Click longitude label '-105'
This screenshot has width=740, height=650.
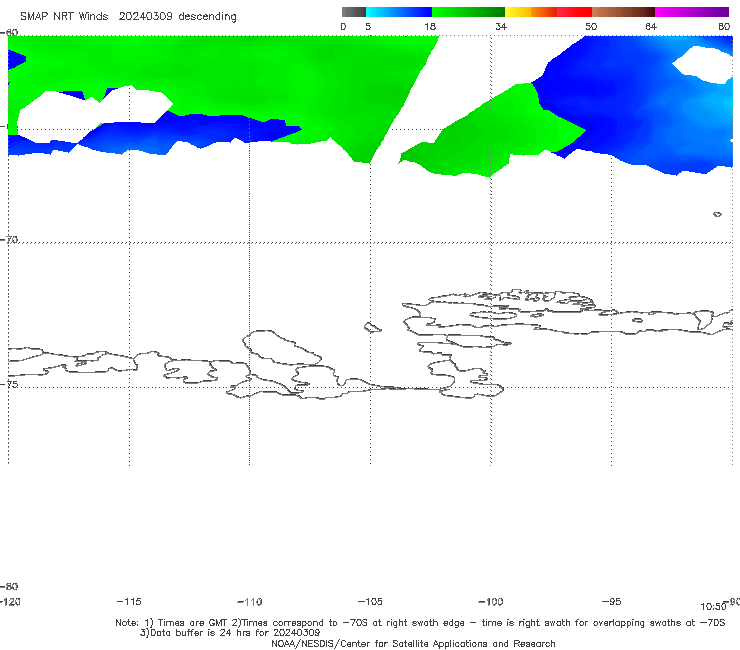[x=370, y=602]
